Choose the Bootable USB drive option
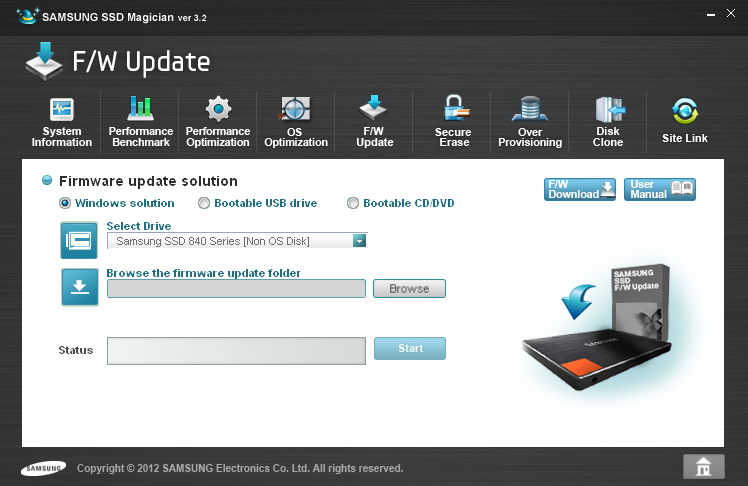The image size is (748, 486). pyautogui.click(x=204, y=203)
